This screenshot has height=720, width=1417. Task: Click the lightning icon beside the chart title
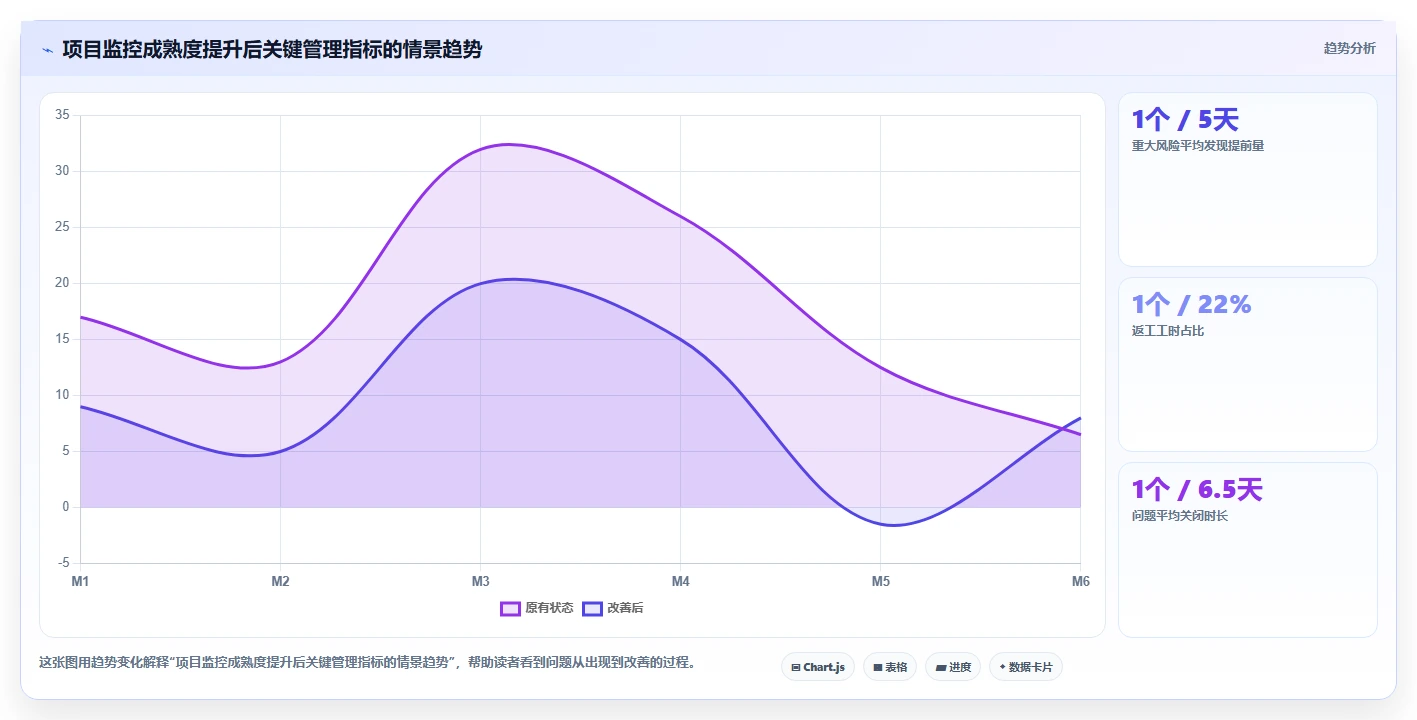tap(47, 49)
